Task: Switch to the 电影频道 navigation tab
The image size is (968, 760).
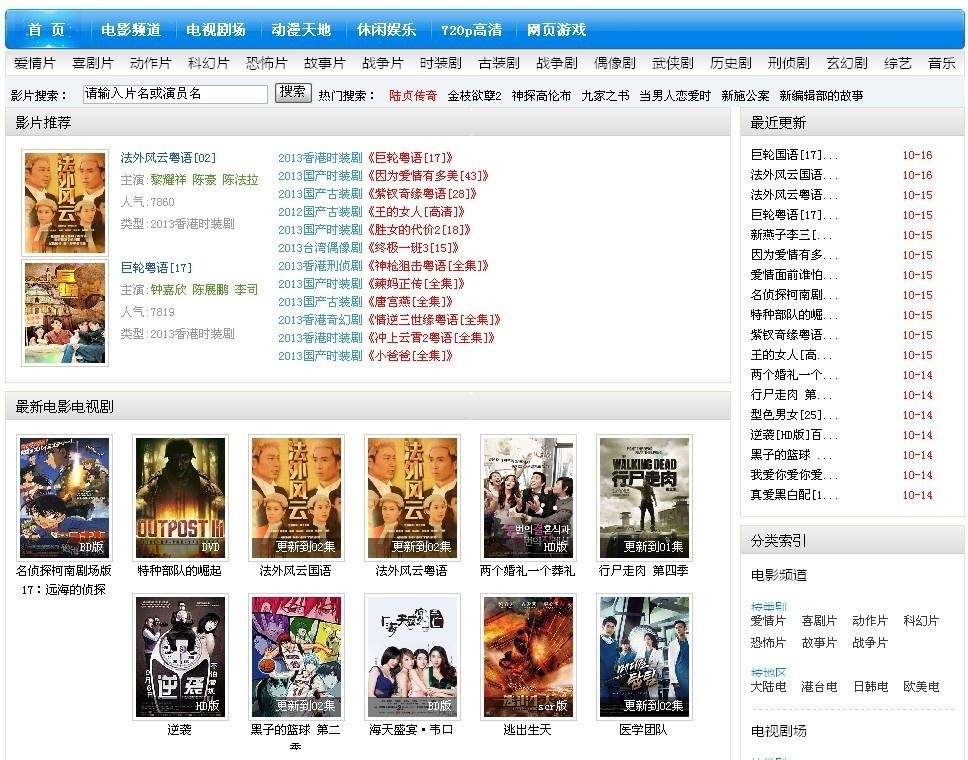Action: coord(131,30)
